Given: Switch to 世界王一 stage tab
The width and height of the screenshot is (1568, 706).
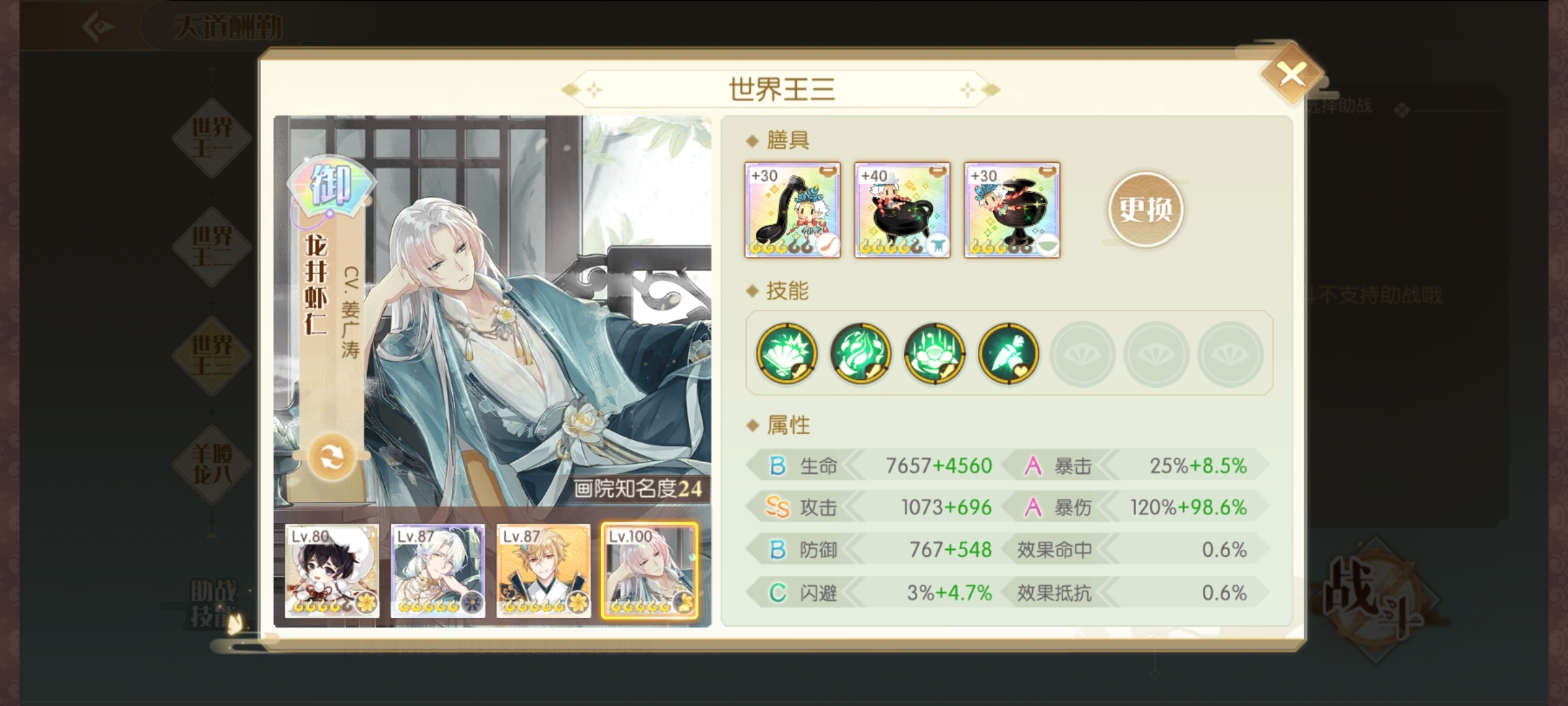Looking at the screenshot, I should pyautogui.click(x=212, y=138).
